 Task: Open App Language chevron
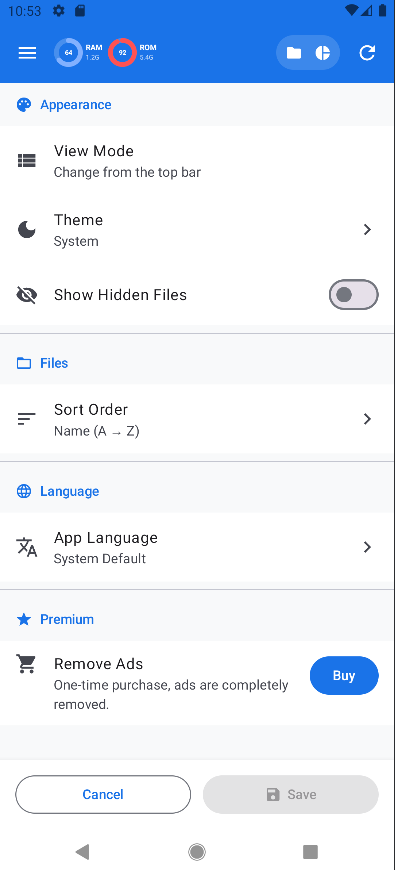[x=367, y=547]
